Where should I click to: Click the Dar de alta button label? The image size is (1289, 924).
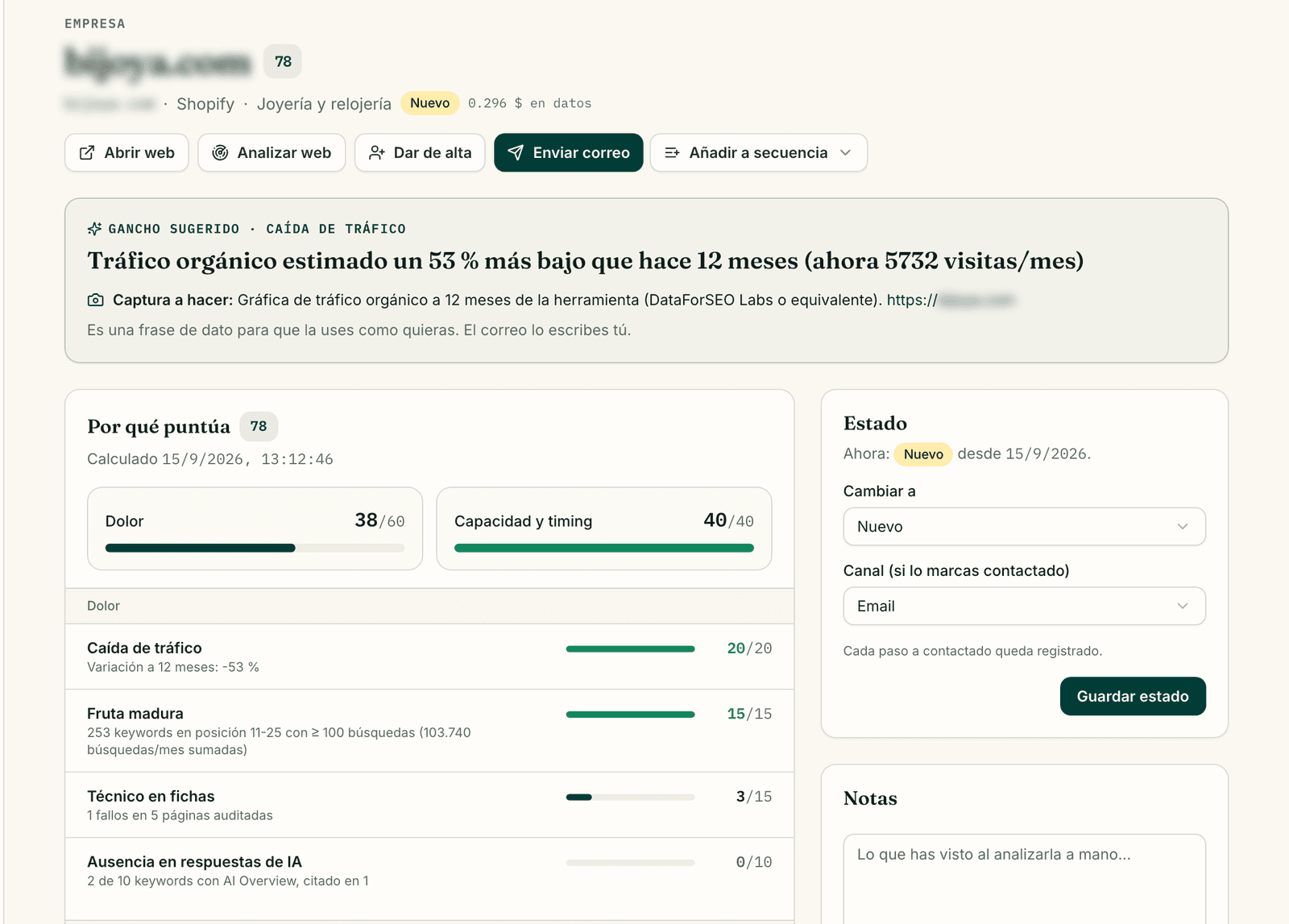433,153
